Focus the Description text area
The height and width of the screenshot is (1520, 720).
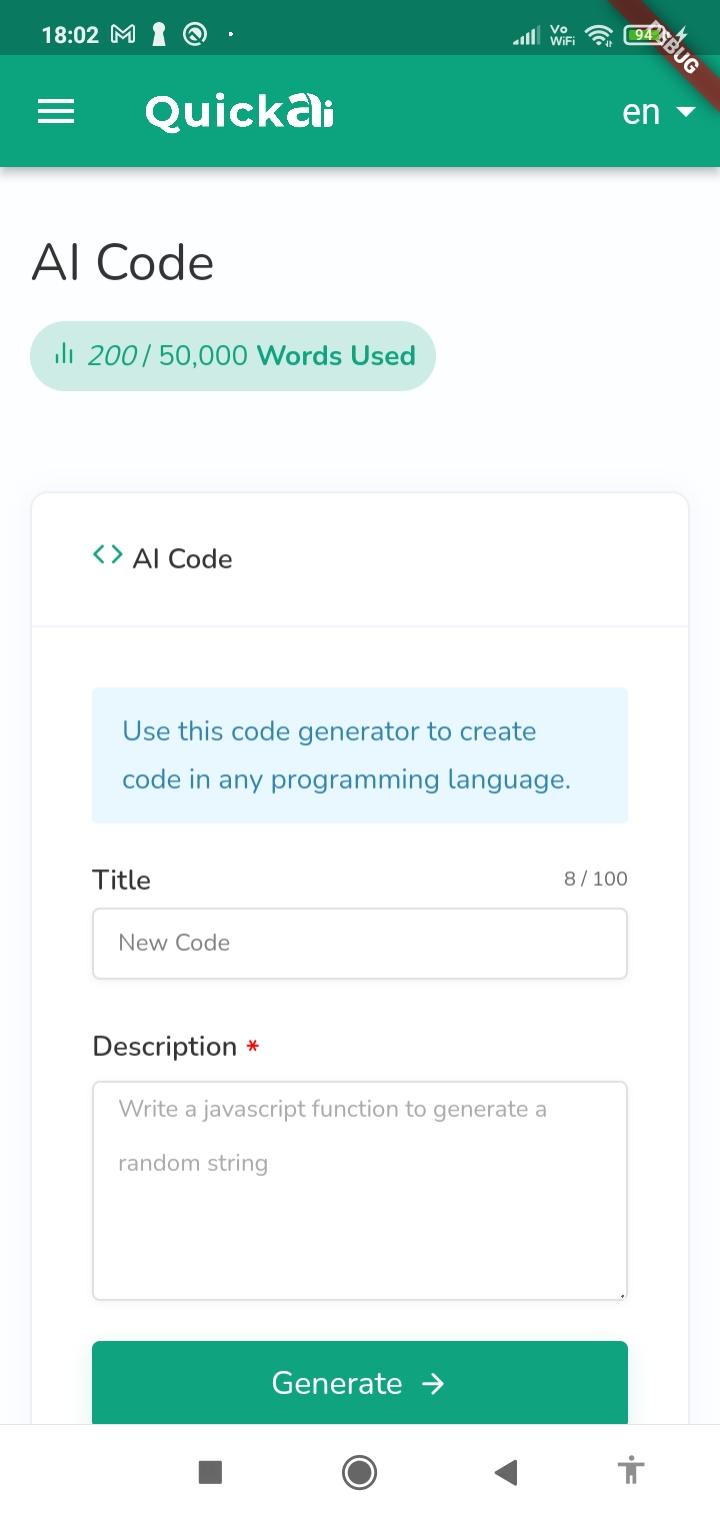(360, 1190)
